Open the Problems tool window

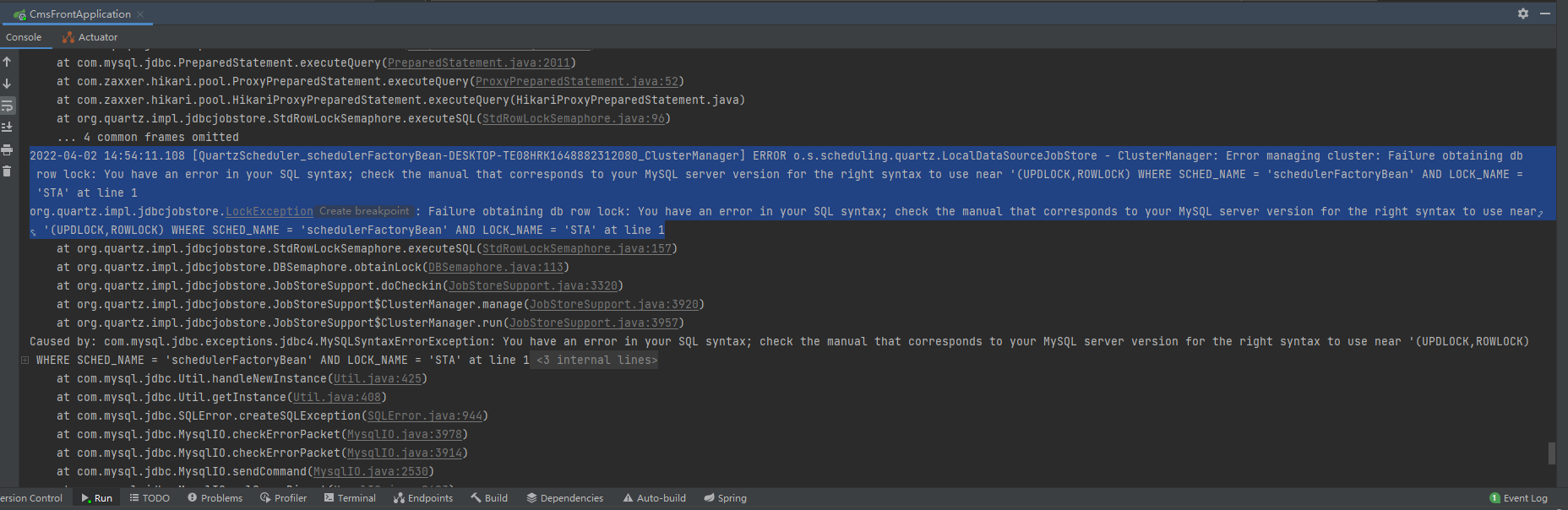(215, 498)
